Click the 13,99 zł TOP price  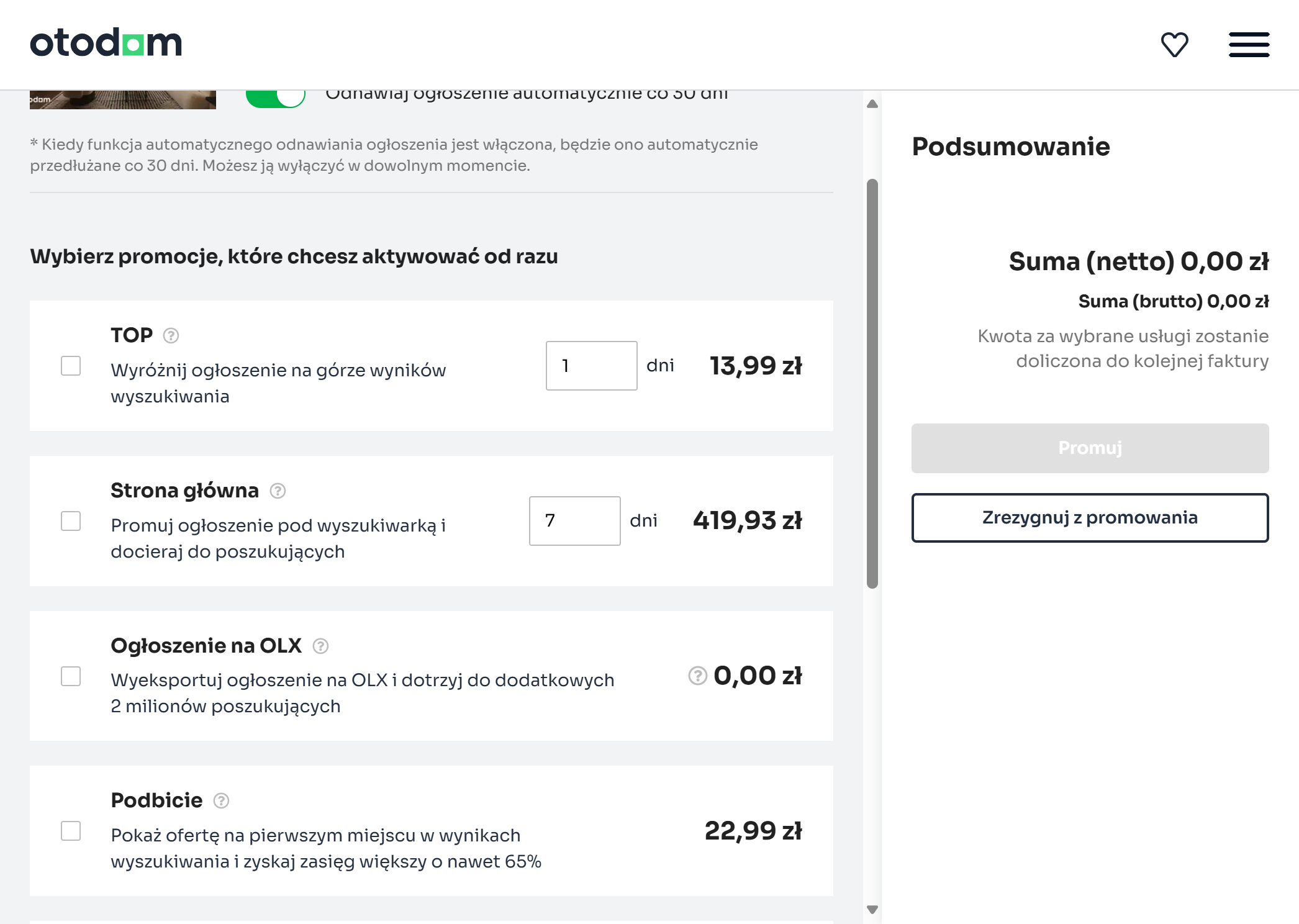(756, 366)
